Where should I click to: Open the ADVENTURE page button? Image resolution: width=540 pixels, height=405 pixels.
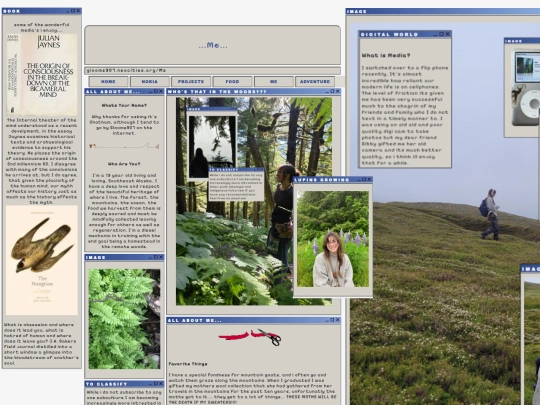coord(315,82)
